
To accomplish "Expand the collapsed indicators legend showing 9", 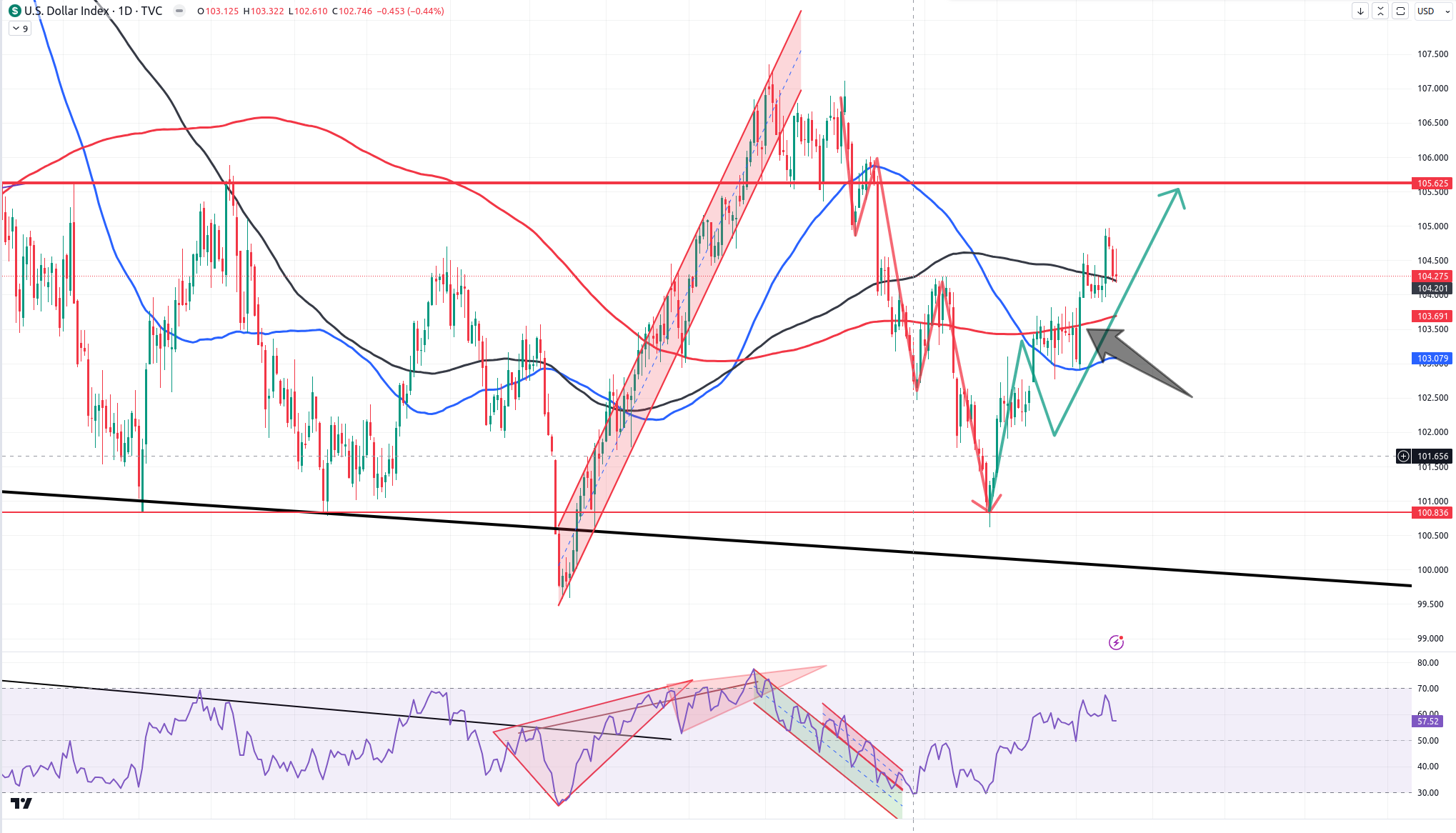I will (x=20, y=29).
